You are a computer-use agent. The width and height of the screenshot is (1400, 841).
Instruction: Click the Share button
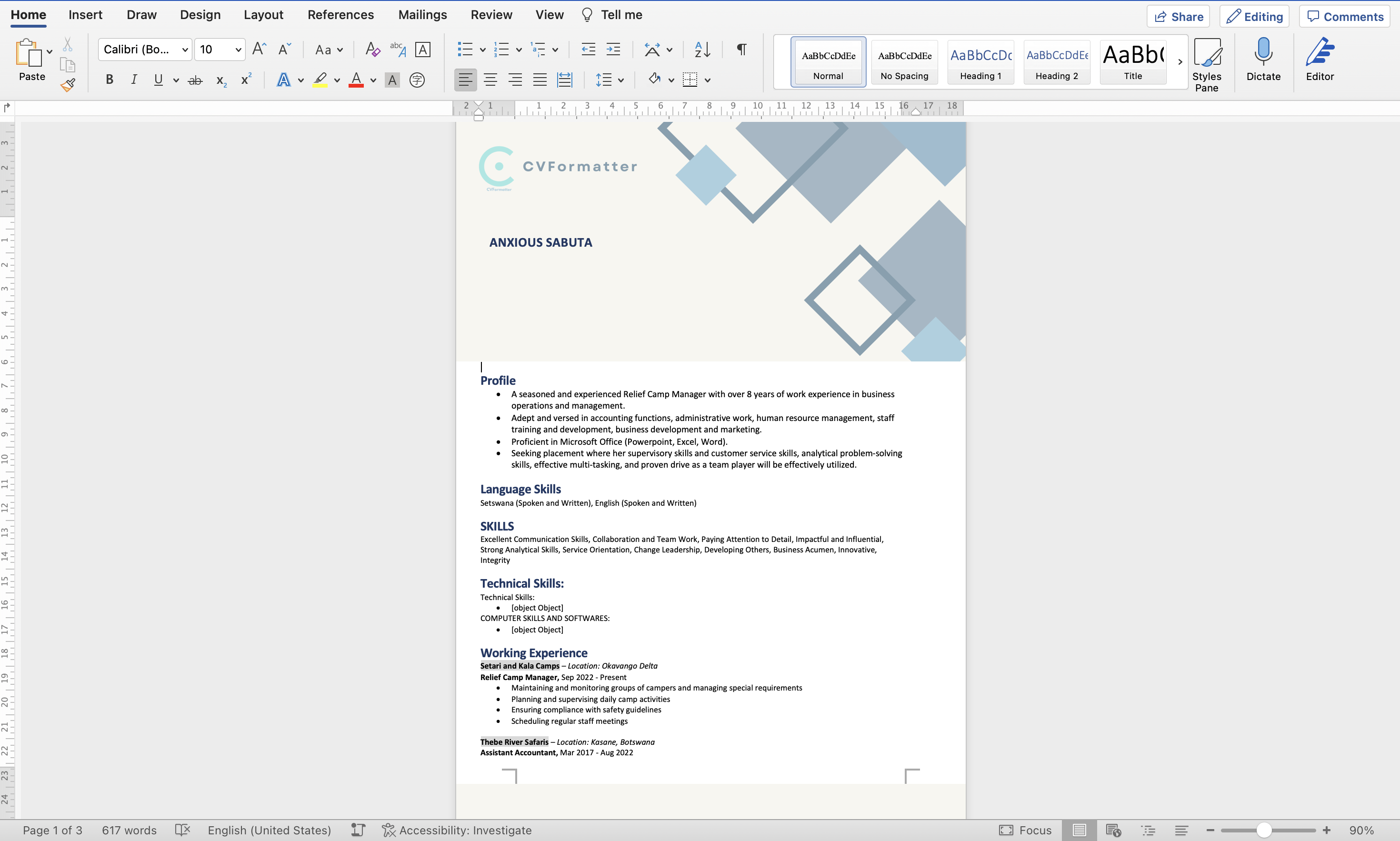pos(1179,17)
